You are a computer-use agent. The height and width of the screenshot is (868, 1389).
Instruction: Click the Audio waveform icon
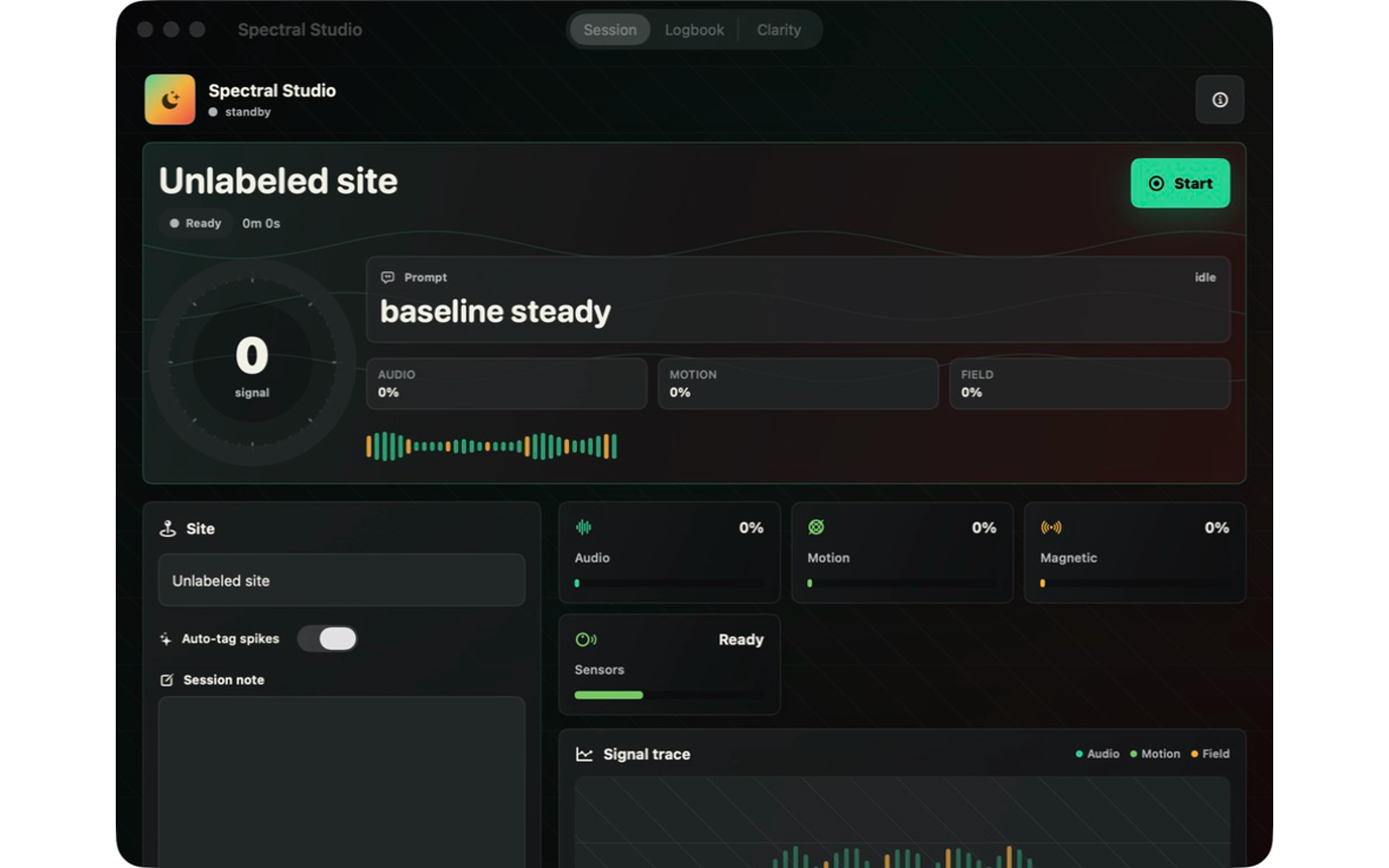tap(584, 527)
